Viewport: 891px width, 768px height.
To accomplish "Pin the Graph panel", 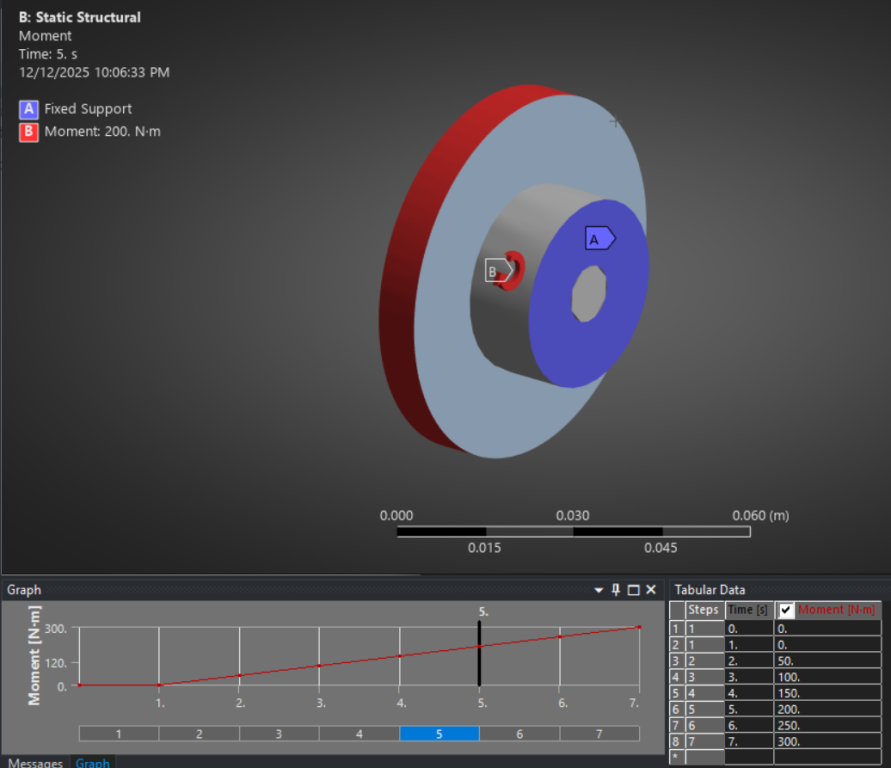I will point(616,590).
